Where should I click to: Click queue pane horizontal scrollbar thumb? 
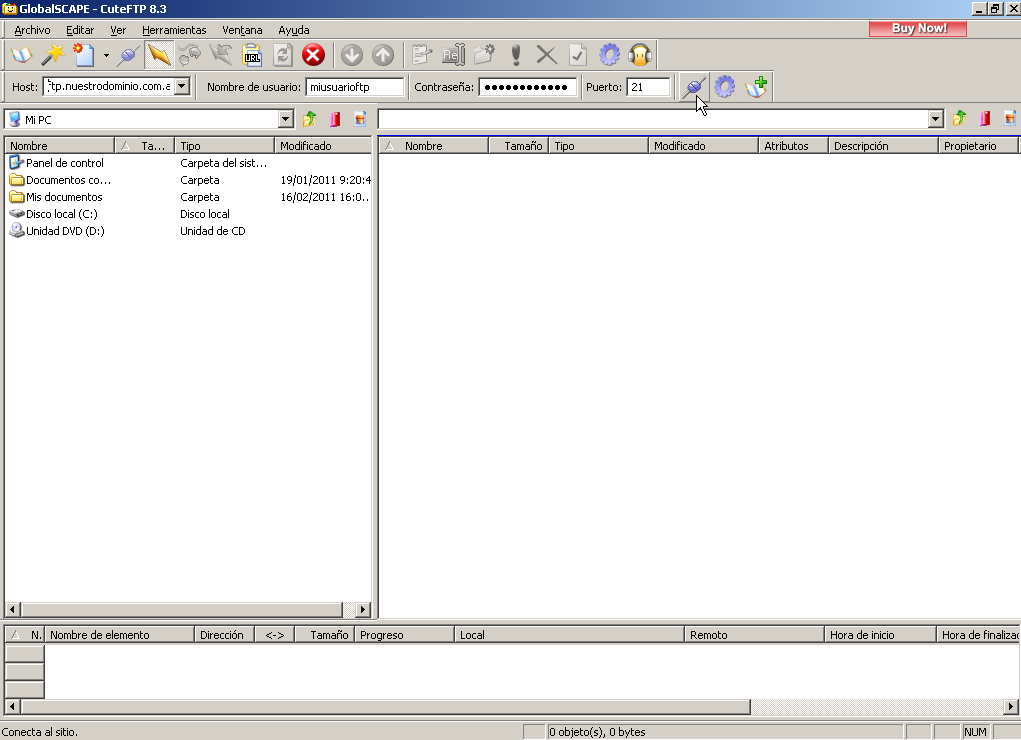pos(385,707)
